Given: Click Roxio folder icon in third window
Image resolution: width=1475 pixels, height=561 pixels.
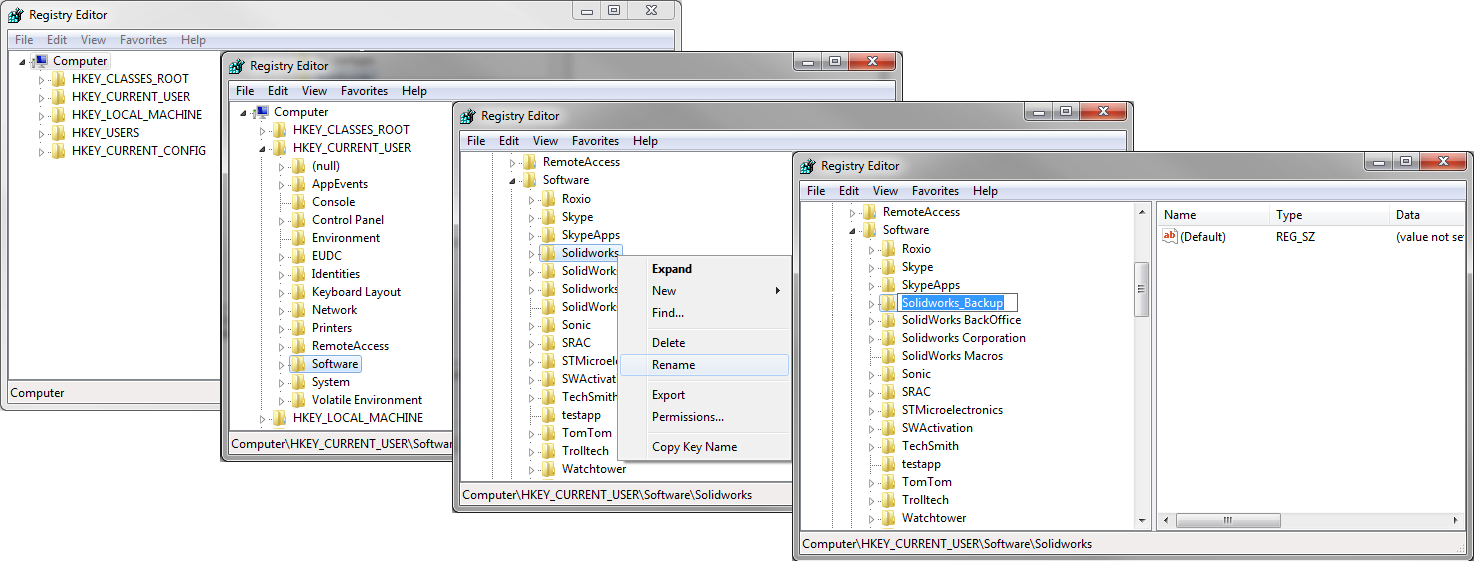Looking at the screenshot, I should (x=548, y=199).
